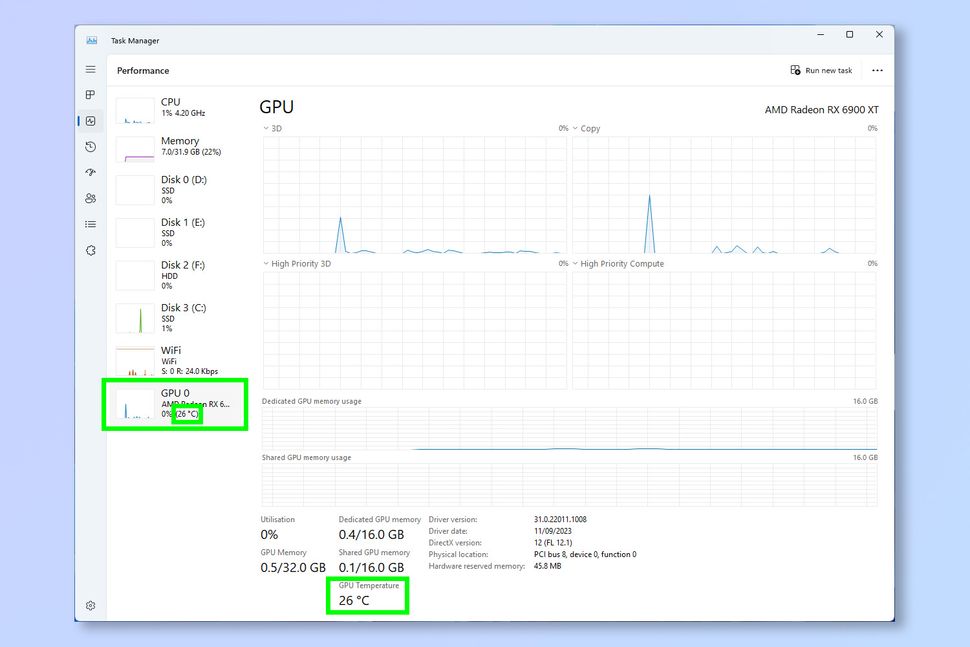970x647 pixels.
Task: Collapse the High Priority Compute section
Action: [x=576, y=263]
